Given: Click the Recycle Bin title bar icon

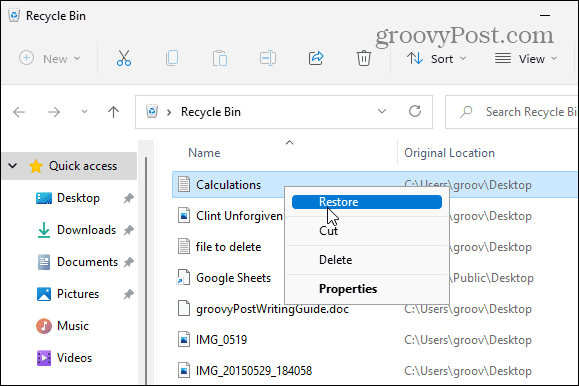Looking at the screenshot, I should click(x=14, y=16).
